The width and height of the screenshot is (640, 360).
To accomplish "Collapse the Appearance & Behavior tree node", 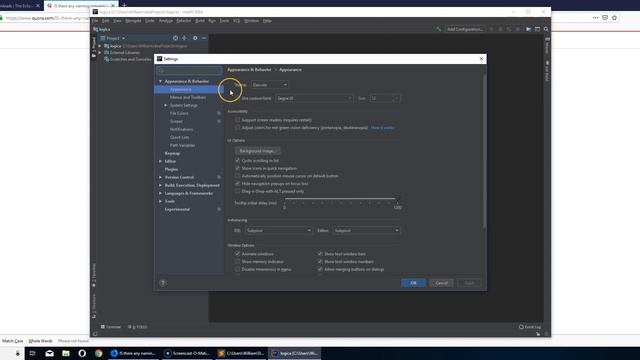I will [160, 81].
